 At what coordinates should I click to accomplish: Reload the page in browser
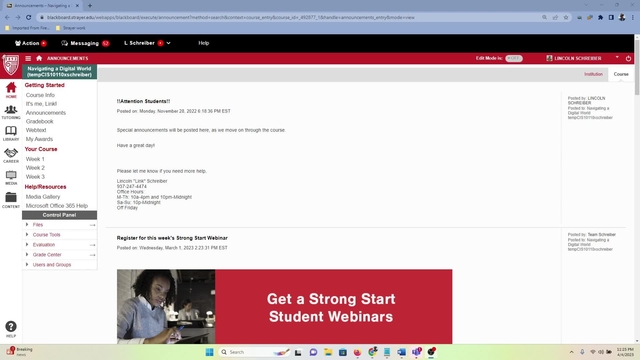click(x=29, y=18)
